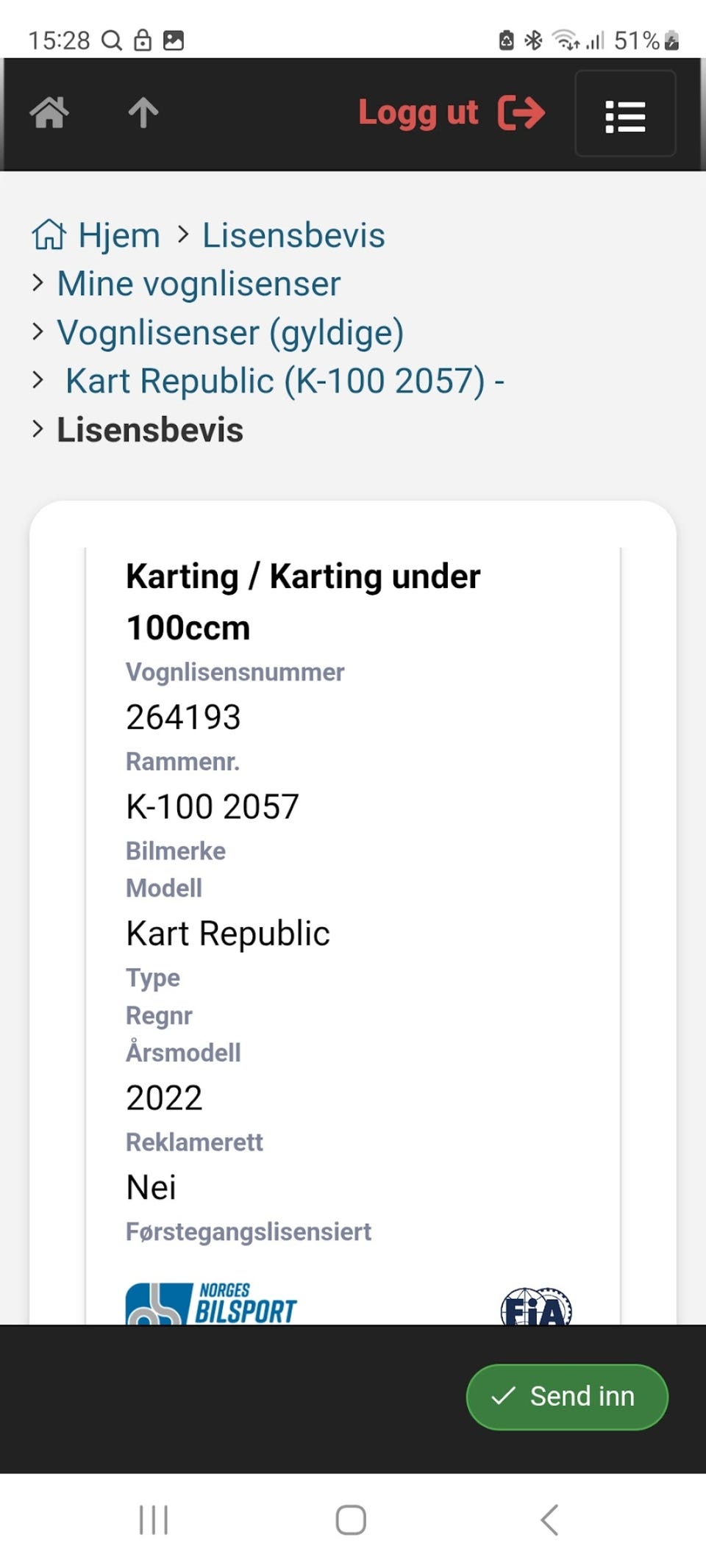Viewport: 706px width, 1568px height.
Task: Tap Android recent apps button
Action: 154,1519
